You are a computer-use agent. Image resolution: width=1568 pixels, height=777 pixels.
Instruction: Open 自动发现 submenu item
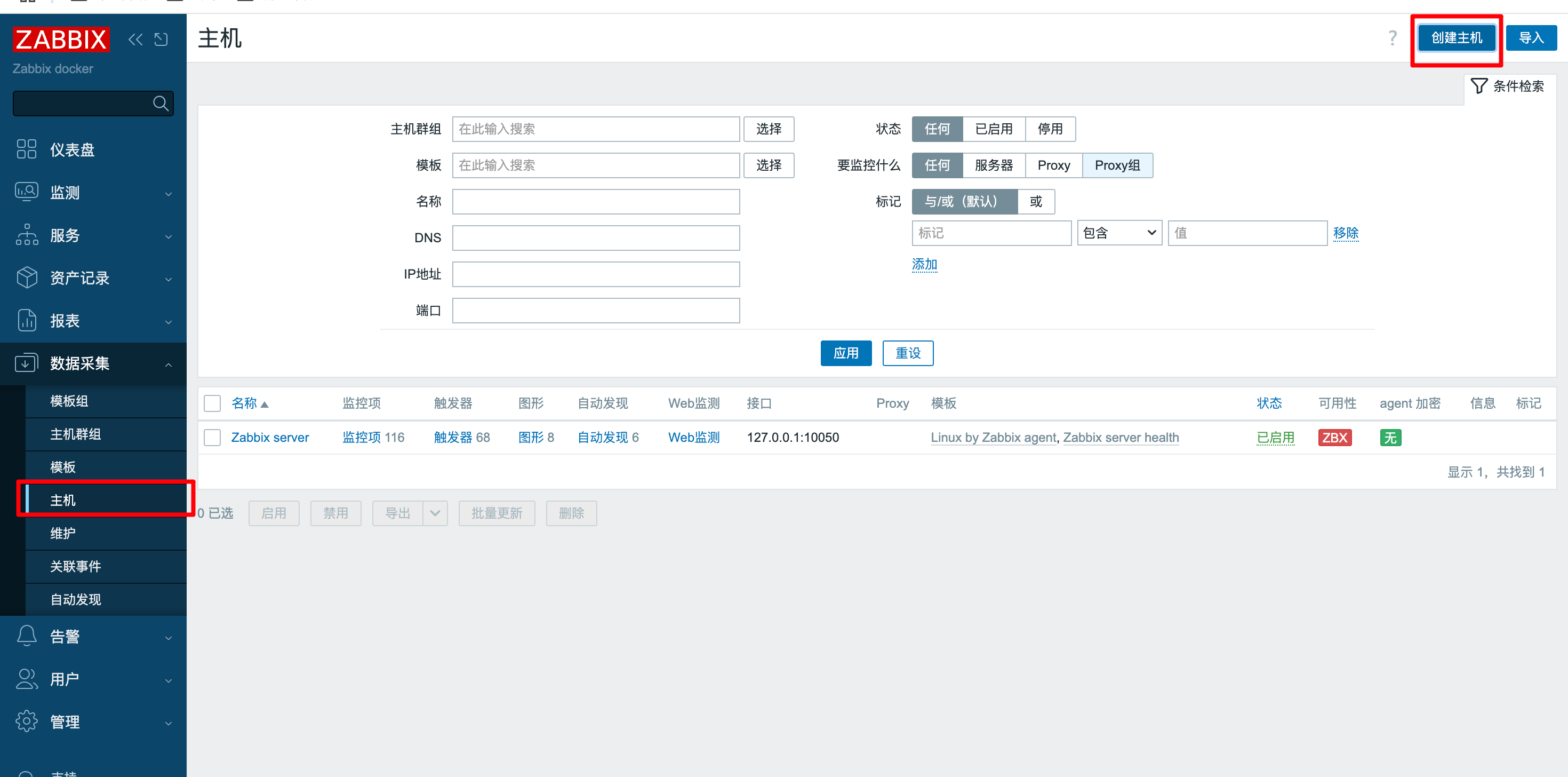[x=106, y=599]
